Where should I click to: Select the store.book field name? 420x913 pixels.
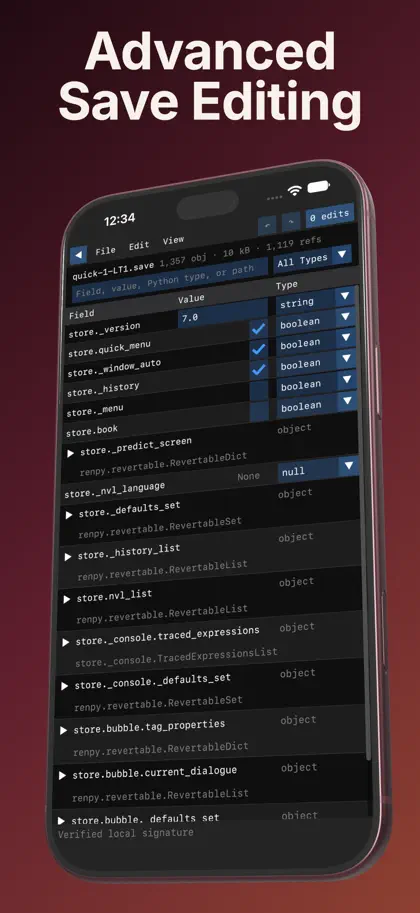(91, 431)
